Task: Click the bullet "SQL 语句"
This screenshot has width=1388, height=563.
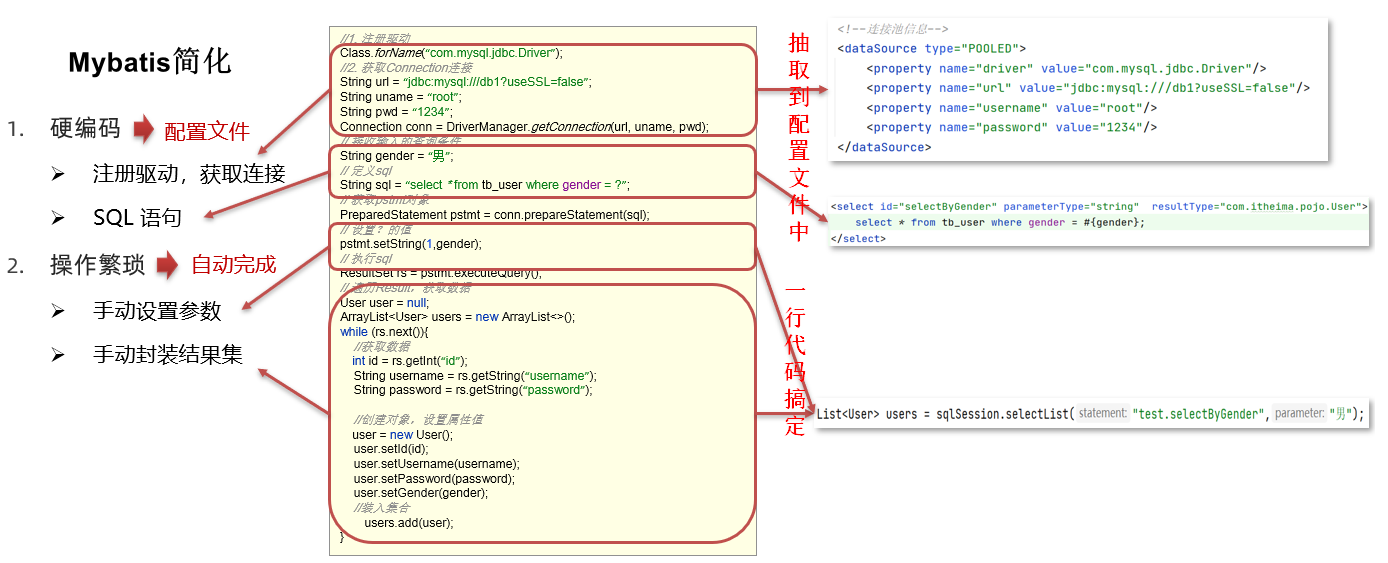Action: click(138, 217)
